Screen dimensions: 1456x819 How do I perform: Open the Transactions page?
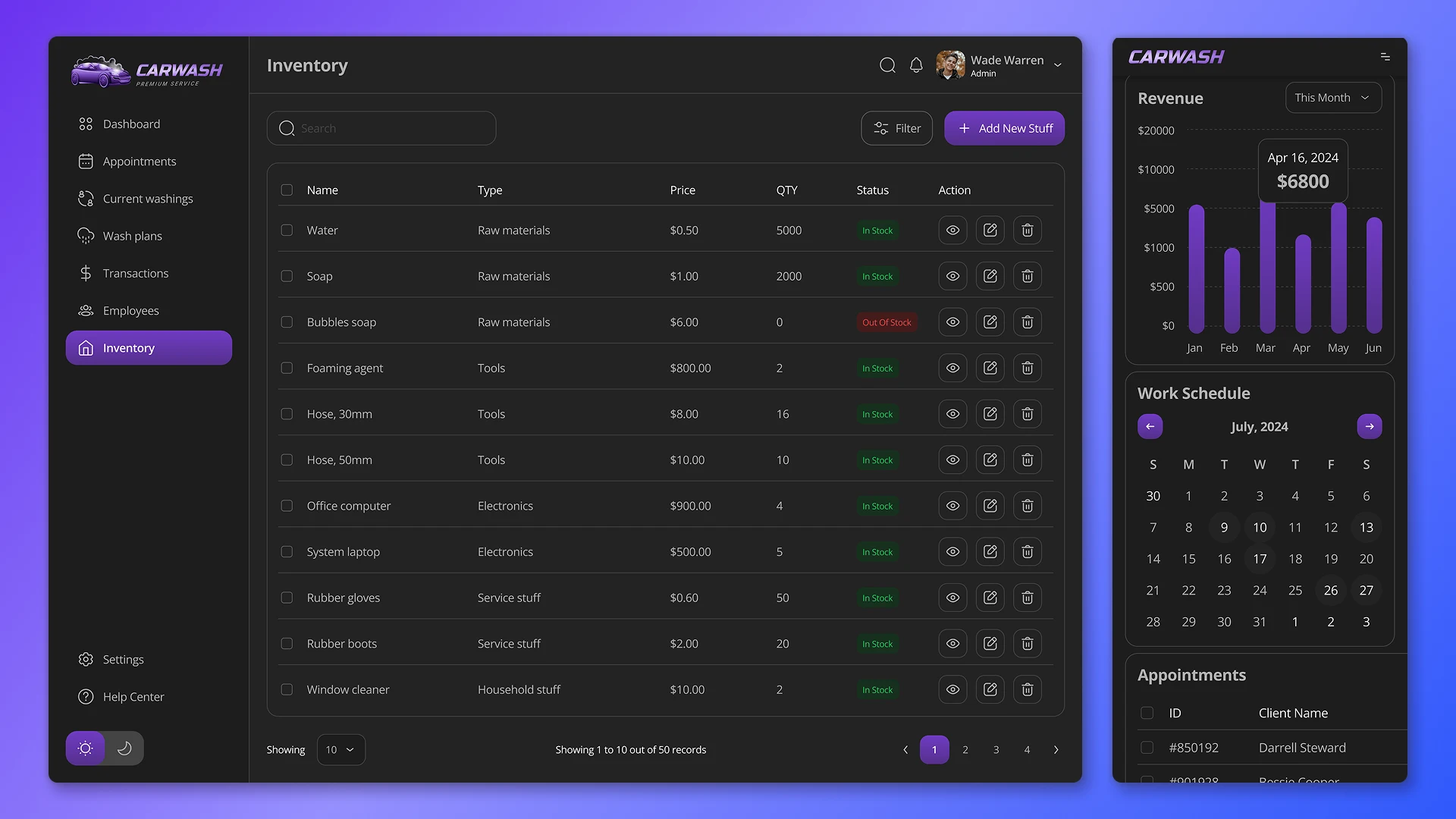click(x=136, y=273)
